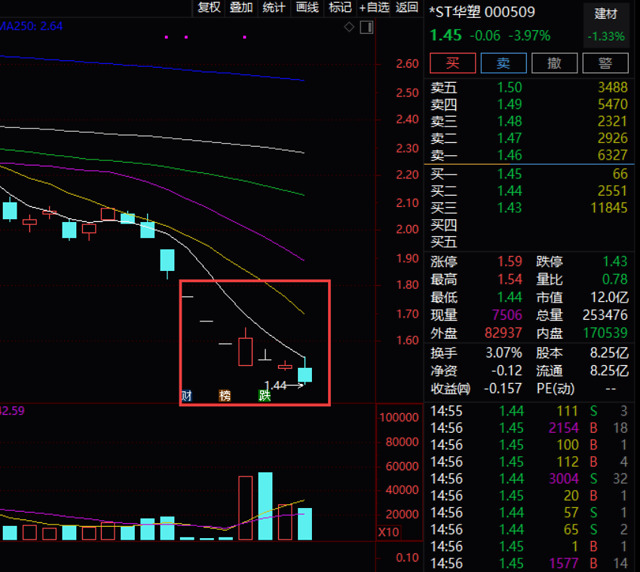The image size is (640, 572).
Task: Select the 卖一 price 1.46 row
Action: coord(529,155)
